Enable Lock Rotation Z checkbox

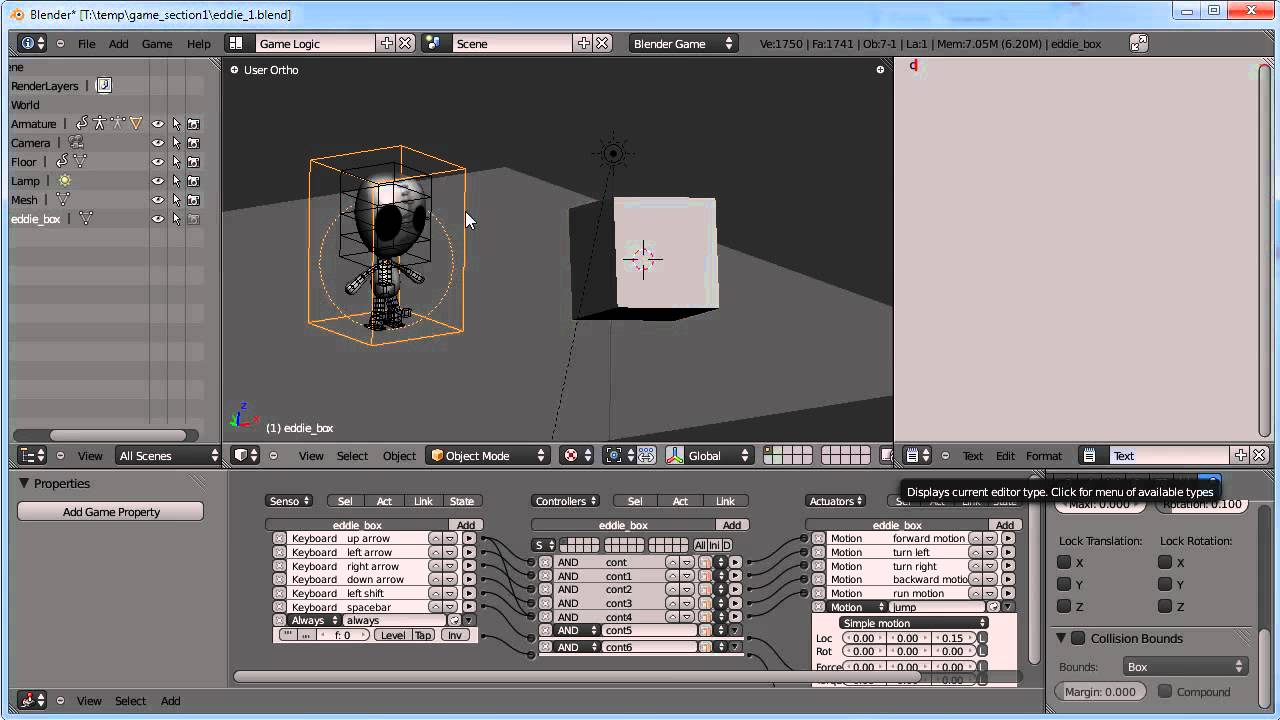1165,607
